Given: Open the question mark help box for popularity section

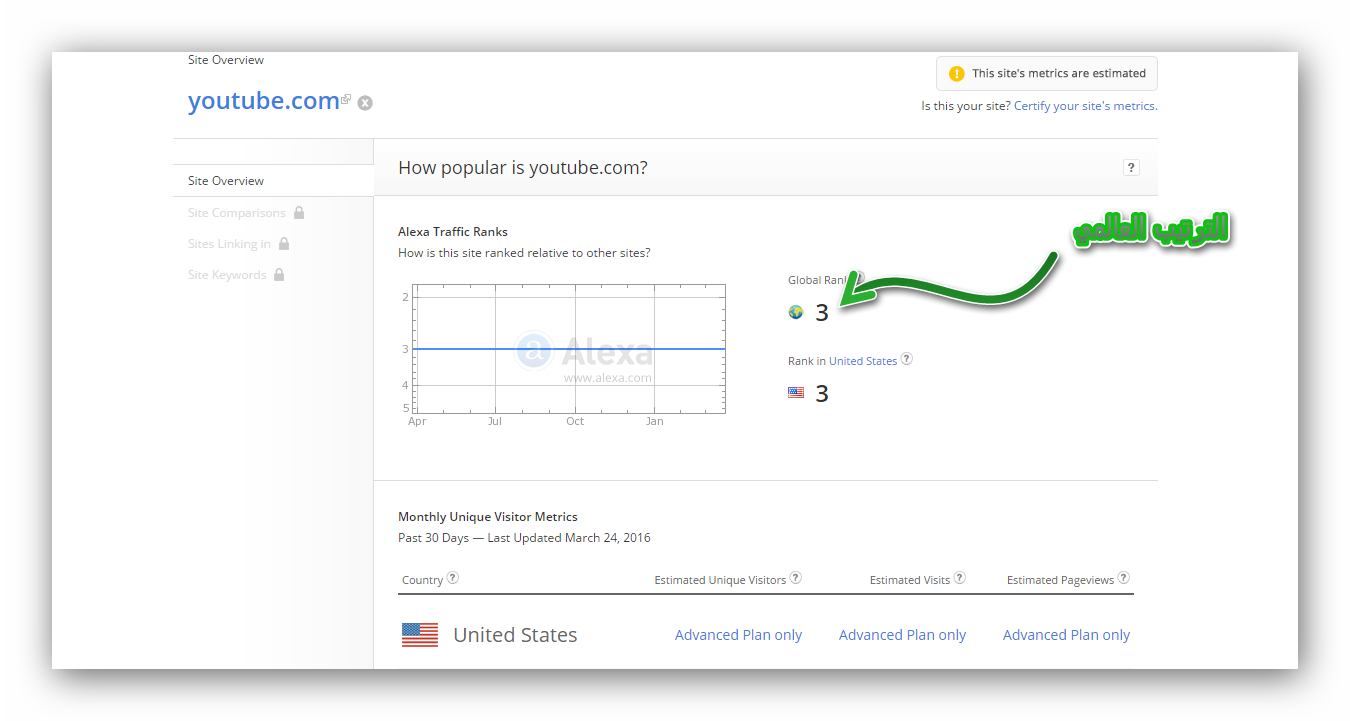Looking at the screenshot, I should click(1131, 168).
